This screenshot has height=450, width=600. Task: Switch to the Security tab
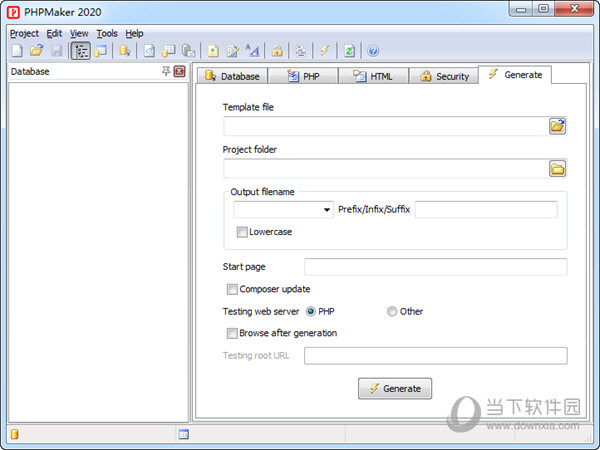(444, 76)
